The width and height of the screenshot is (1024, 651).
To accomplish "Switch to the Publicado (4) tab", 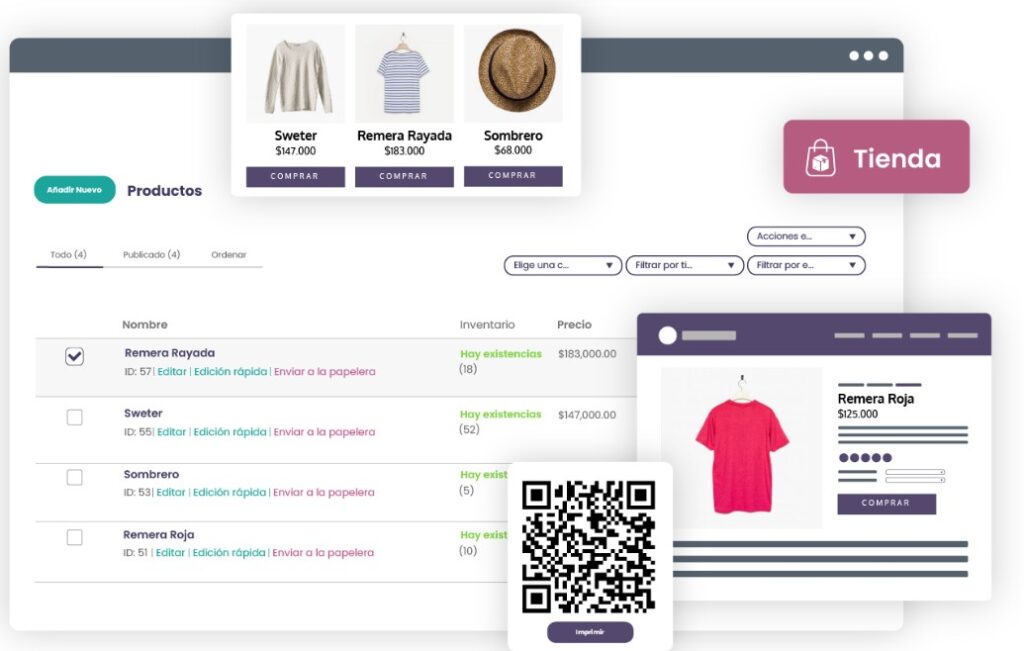I will point(152,255).
